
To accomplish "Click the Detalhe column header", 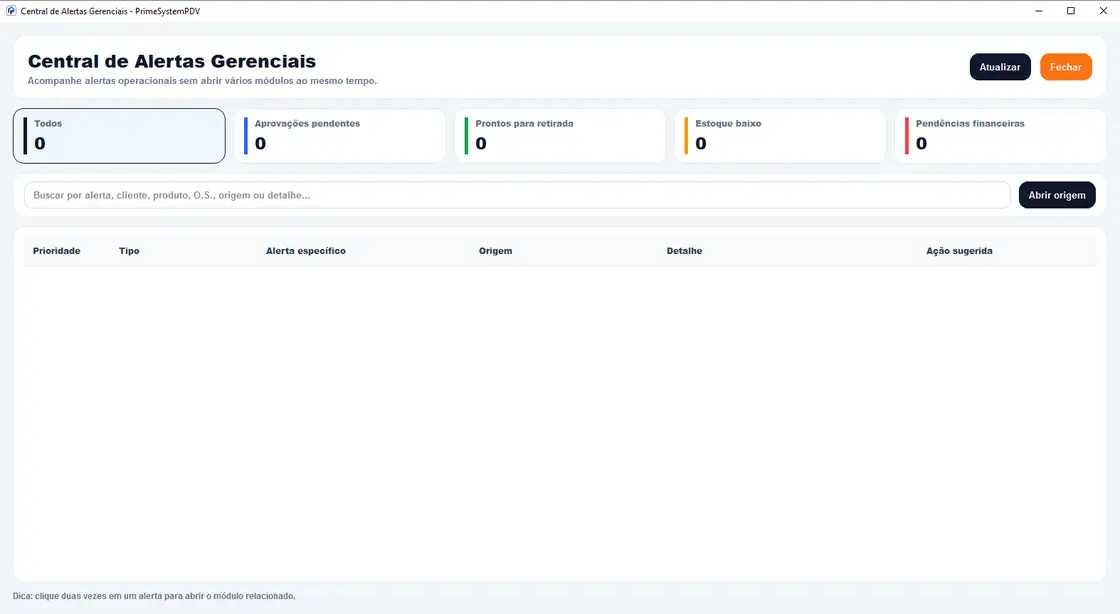I will [684, 251].
